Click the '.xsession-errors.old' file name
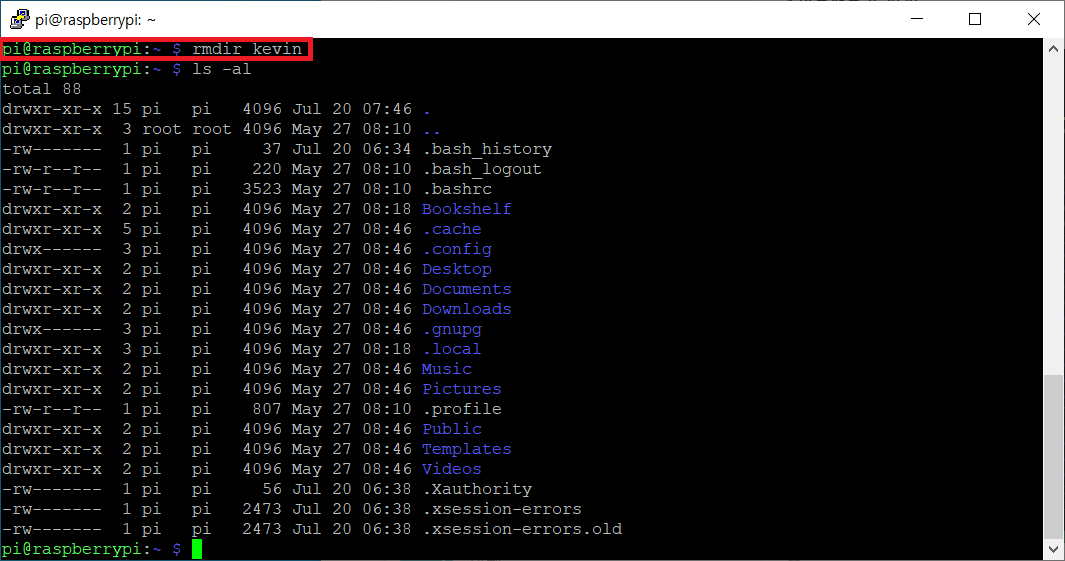 [522, 529]
